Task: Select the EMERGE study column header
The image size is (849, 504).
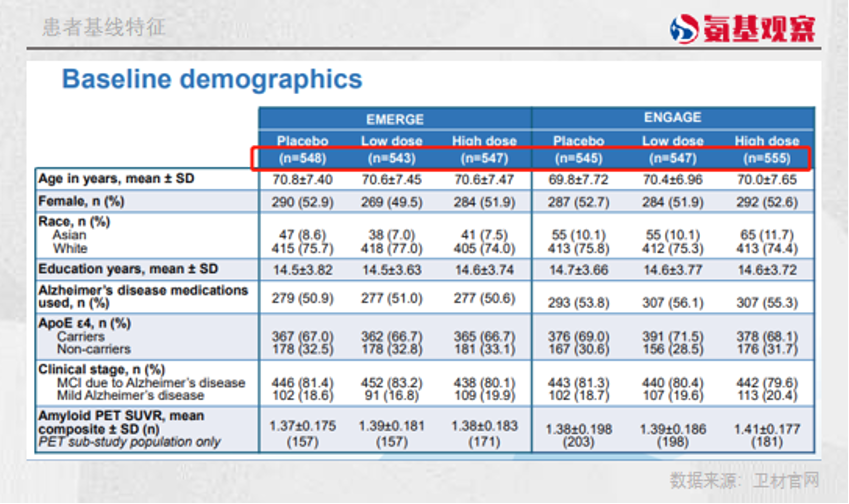Action: click(x=394, y=119)
